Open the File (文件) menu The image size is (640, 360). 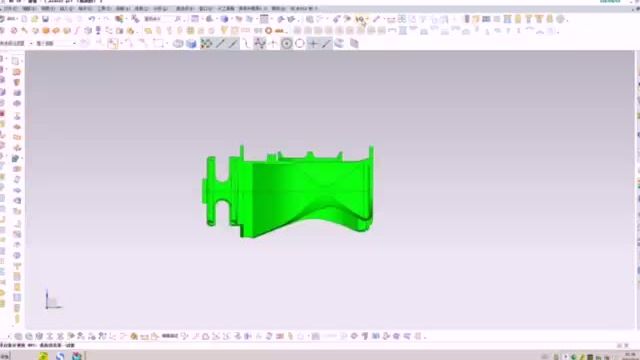[11, 9]
